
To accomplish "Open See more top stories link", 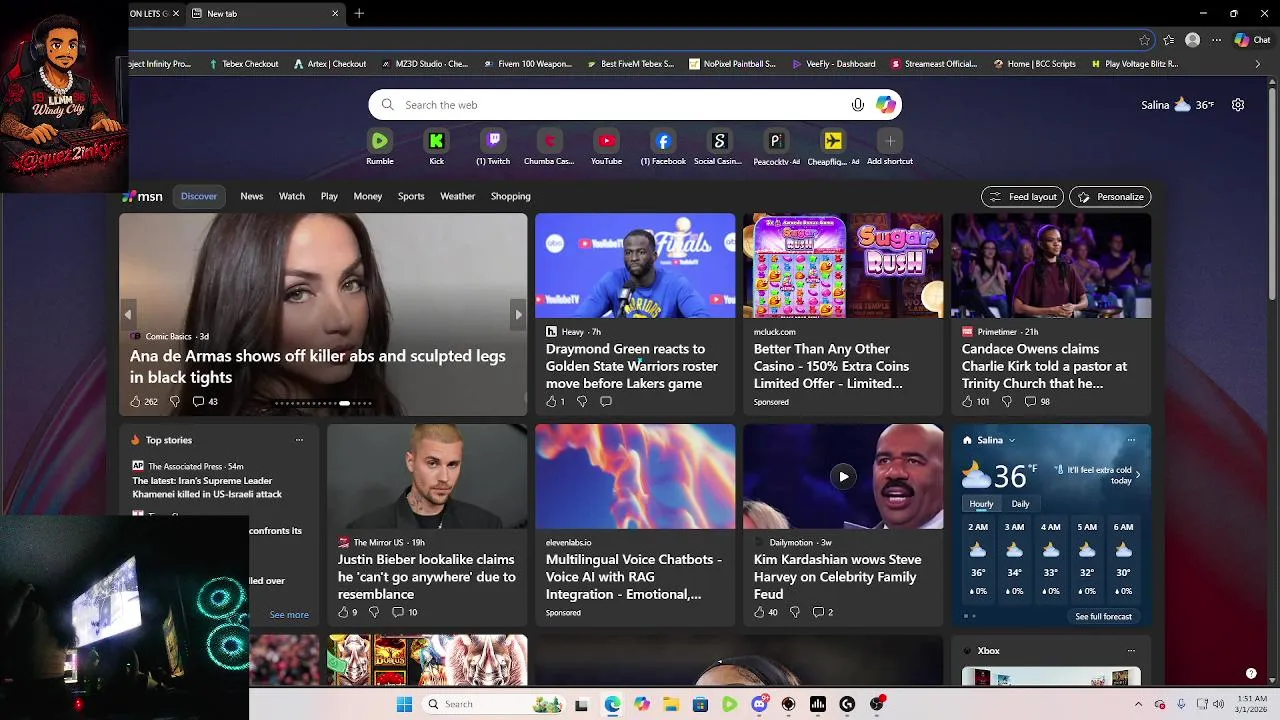I will (x=289, y=615).
